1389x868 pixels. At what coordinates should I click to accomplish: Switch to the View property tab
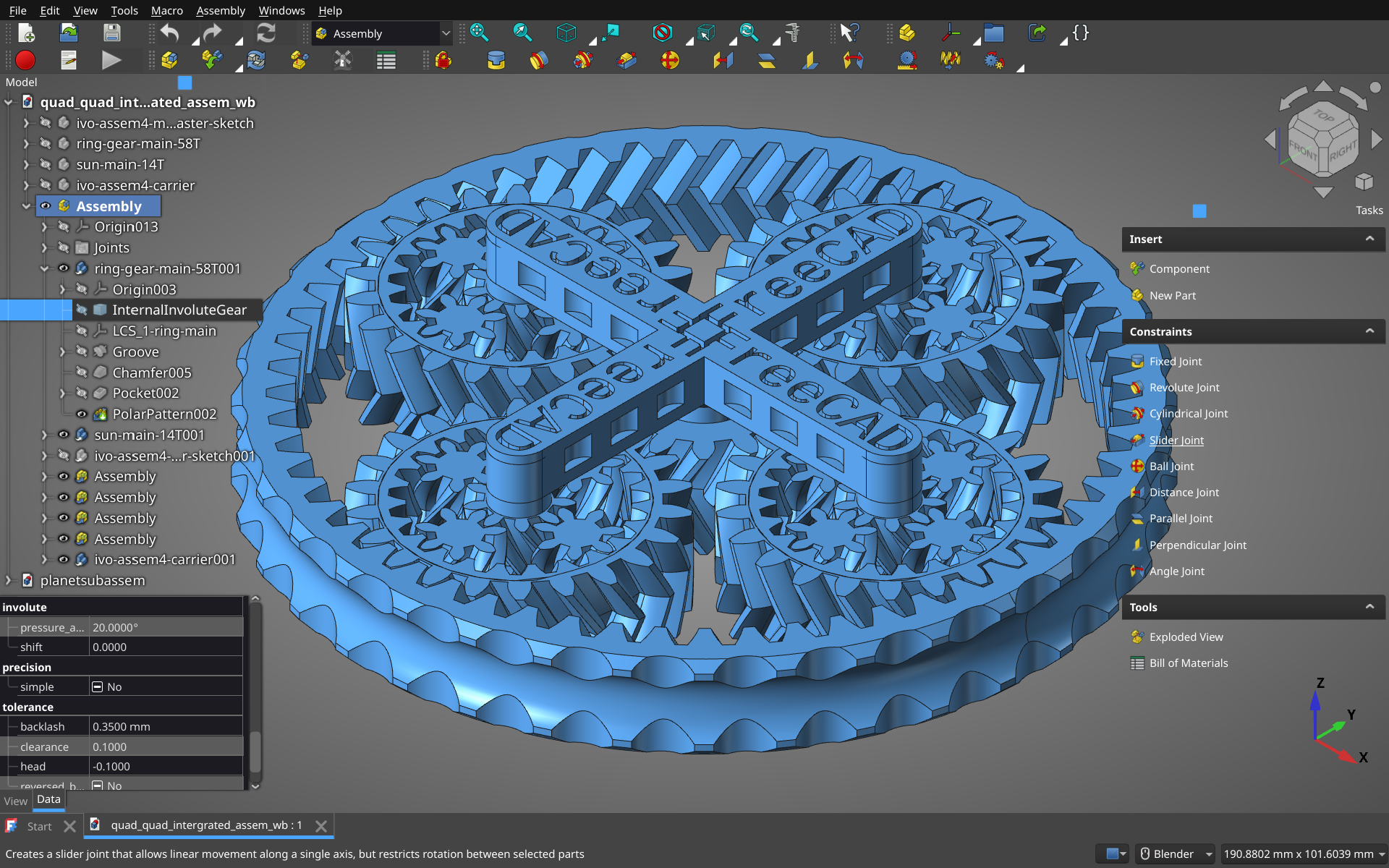coord(15,801)
